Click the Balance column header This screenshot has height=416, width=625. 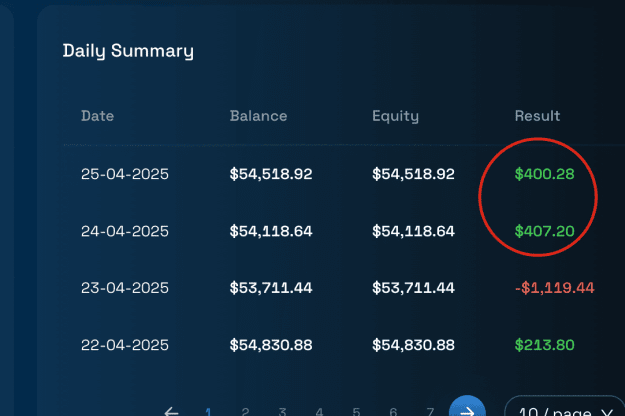coord(258,116)
